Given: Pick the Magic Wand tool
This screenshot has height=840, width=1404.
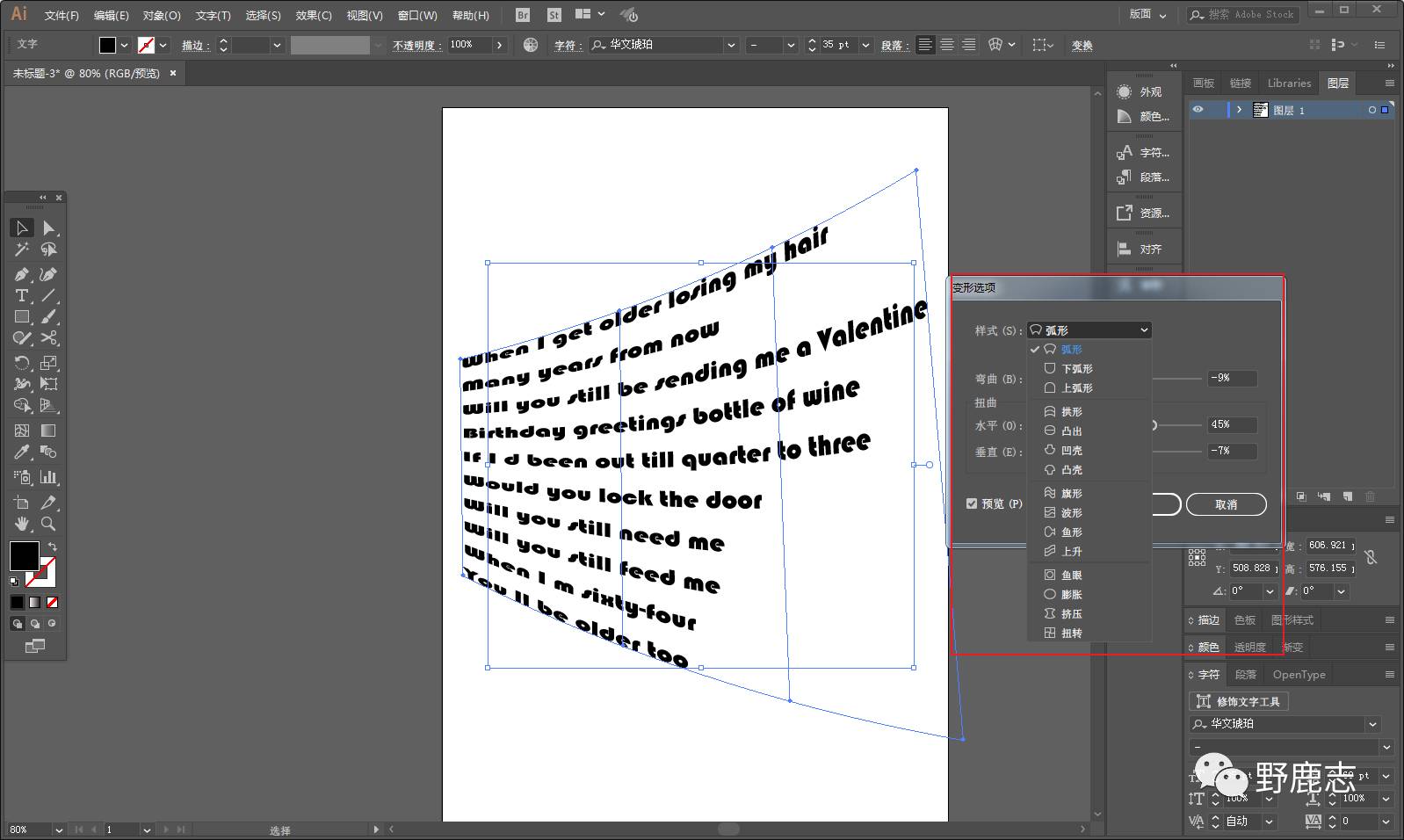Looking at the screenshot, I should tap(22, 250).
